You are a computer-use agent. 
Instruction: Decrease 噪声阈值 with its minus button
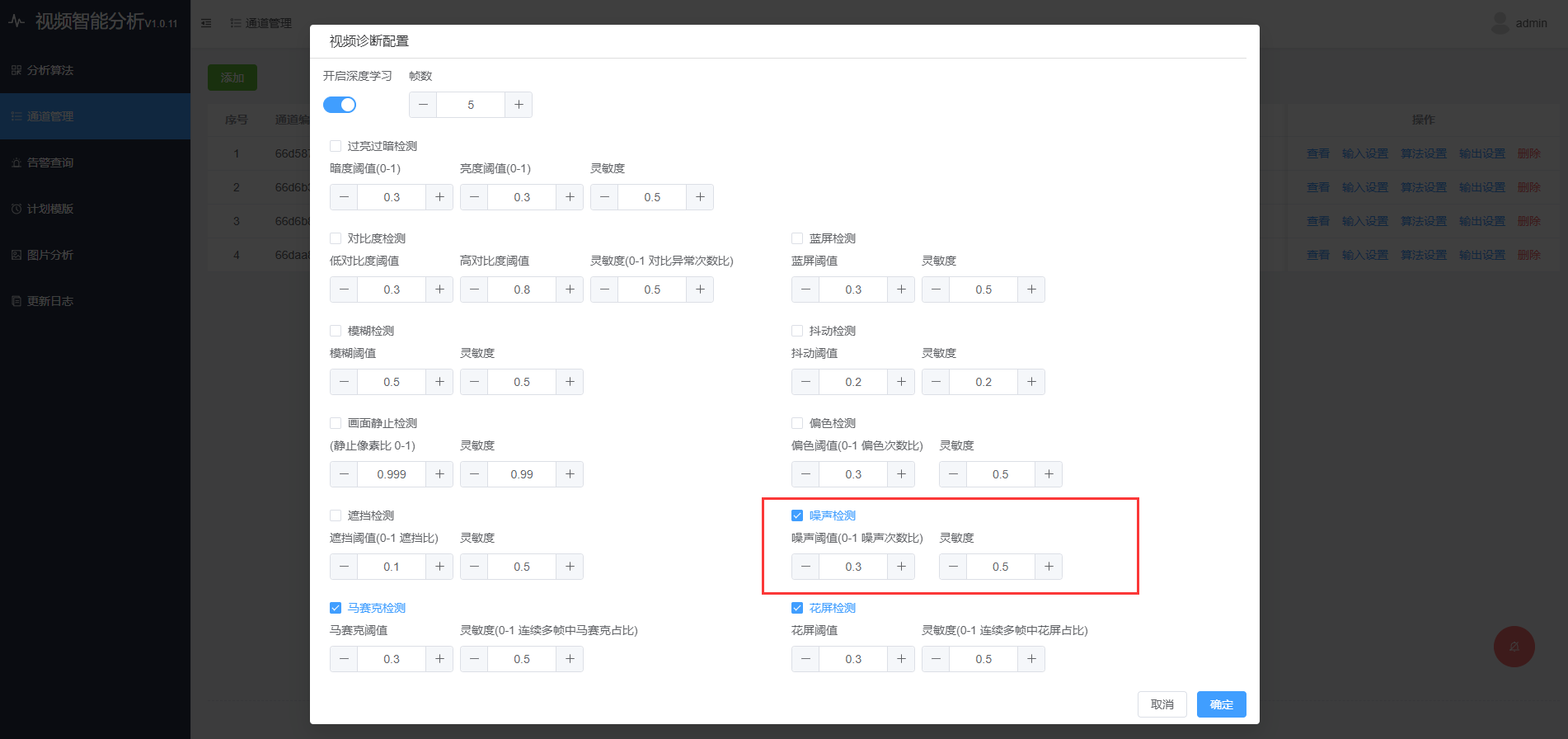805,567
